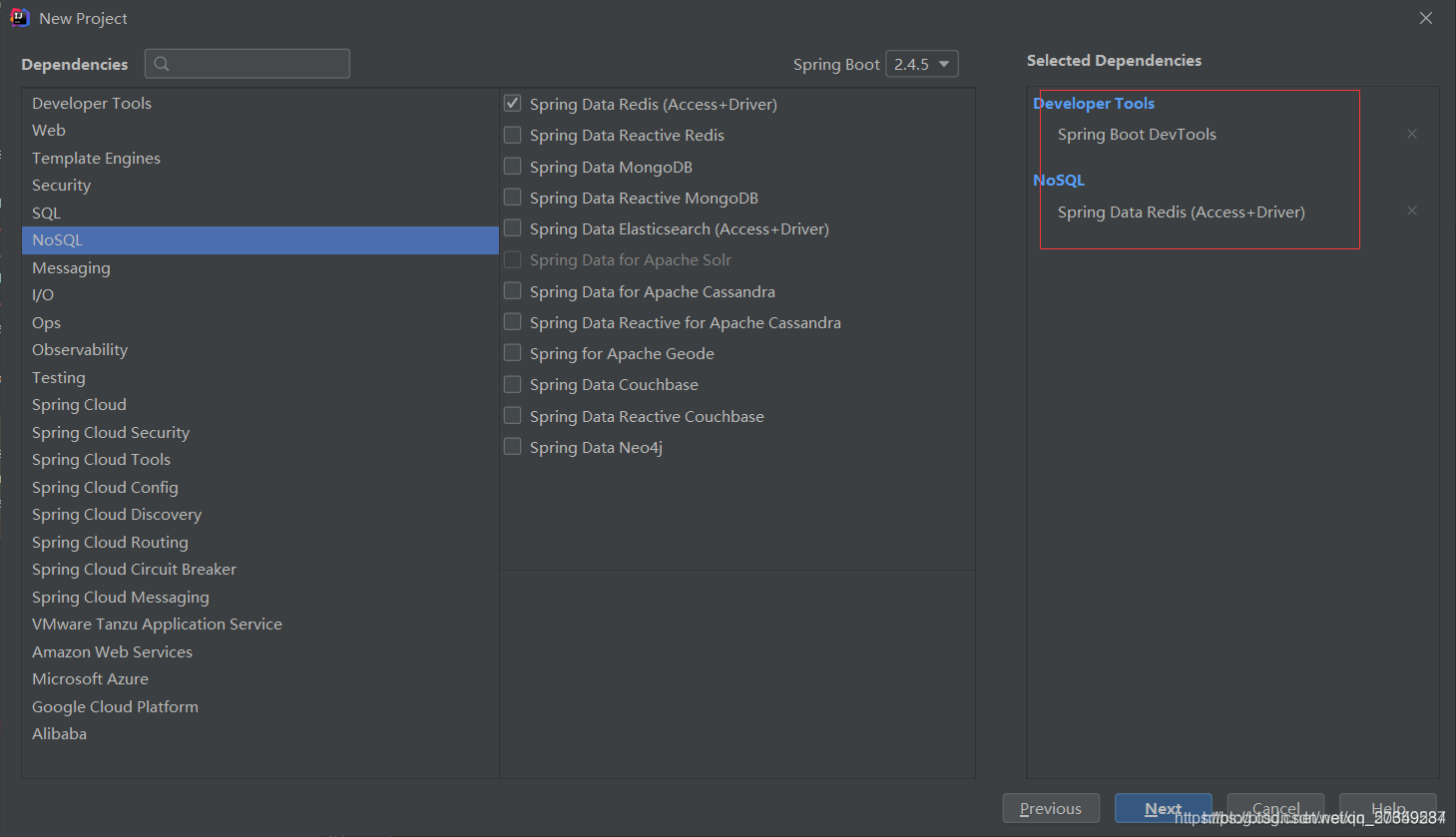Open Spring Cloud Circuit Breaker category
The width and height of the screenshot is (1456, 837).
(259, 569)
